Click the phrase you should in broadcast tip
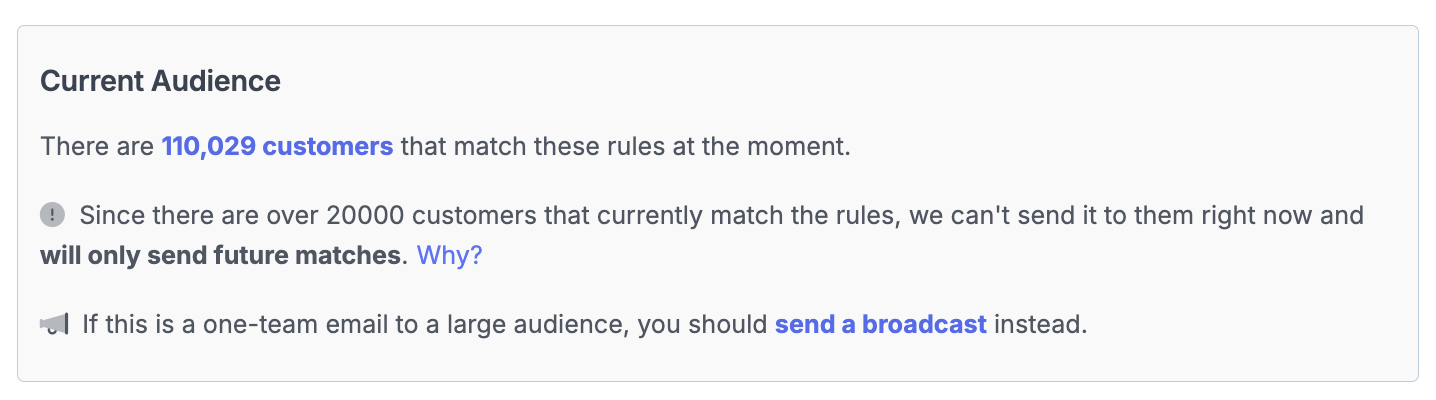 pyautogui.click(x=704, y=325)
